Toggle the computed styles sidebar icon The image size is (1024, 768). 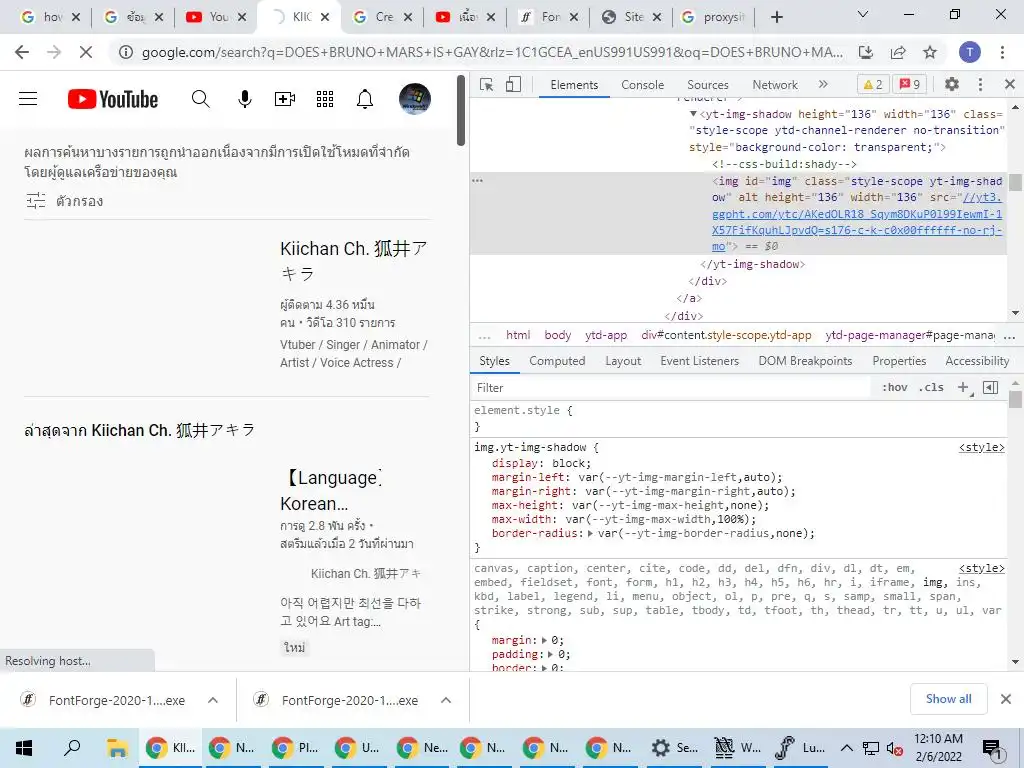point(990,387)
